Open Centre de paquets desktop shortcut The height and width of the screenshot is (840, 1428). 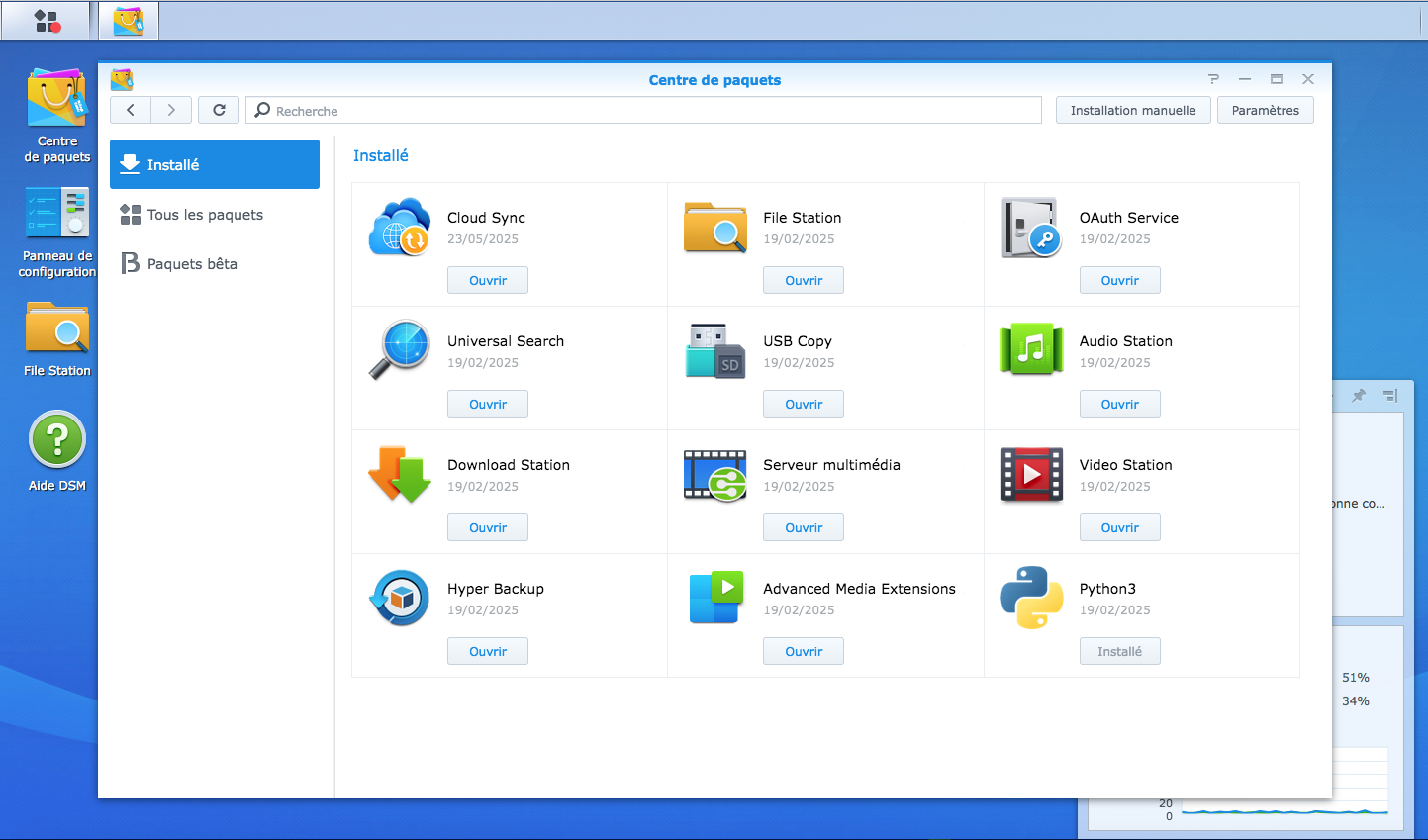57,116
